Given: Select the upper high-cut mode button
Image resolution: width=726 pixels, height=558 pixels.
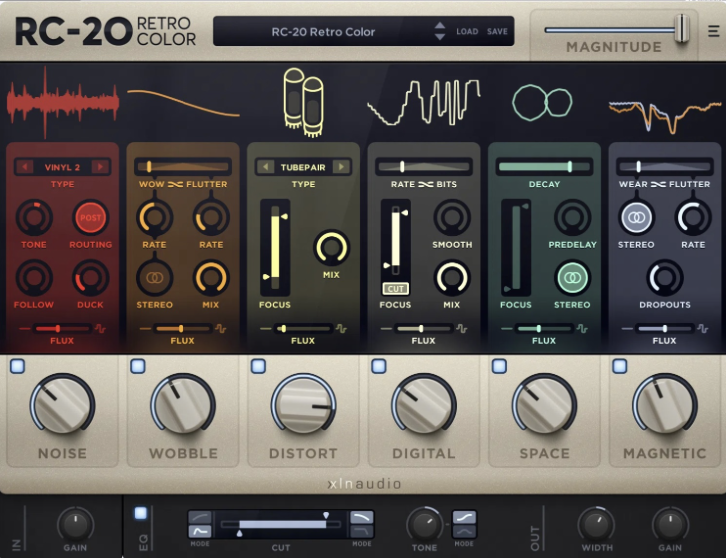Looking at the screenshot, I should tap(362, 517).
